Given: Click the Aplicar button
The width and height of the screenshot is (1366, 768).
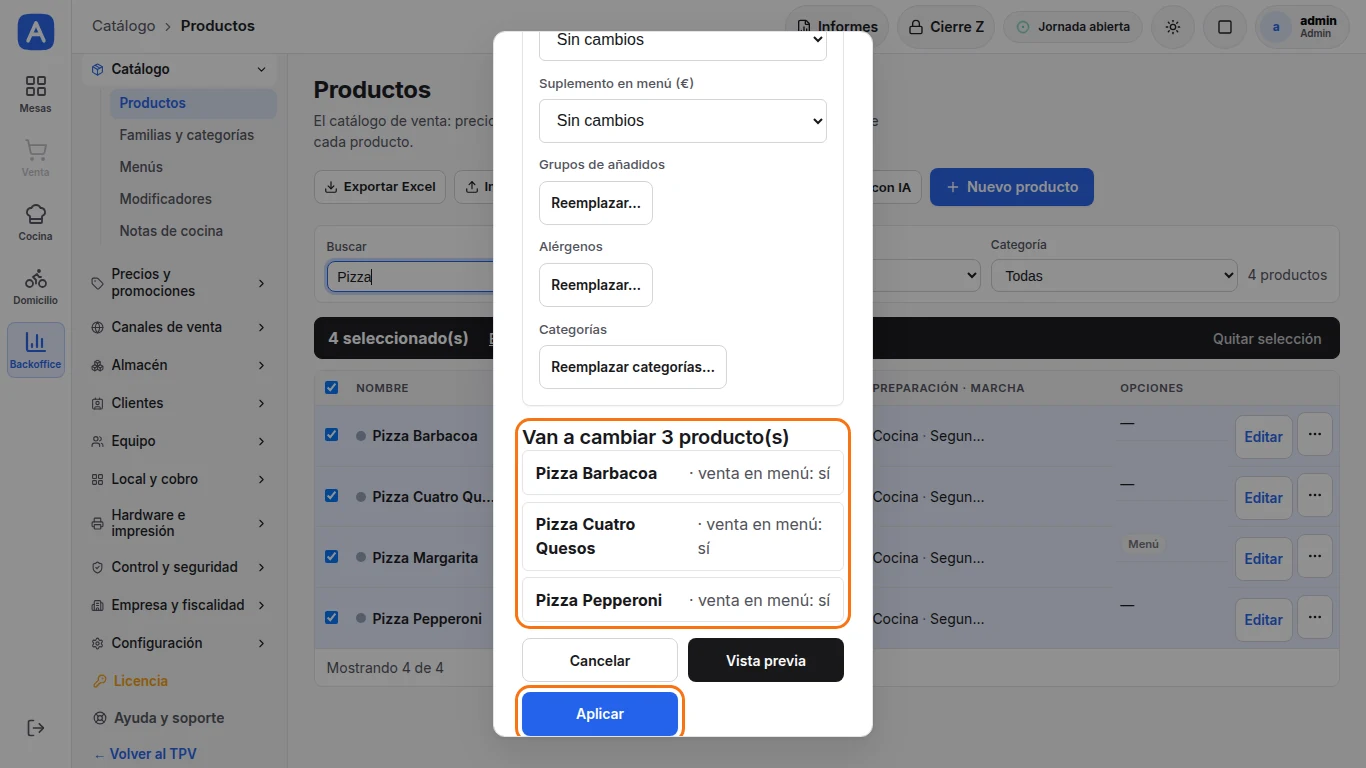Looking at the screenshot, I should 600,714.
